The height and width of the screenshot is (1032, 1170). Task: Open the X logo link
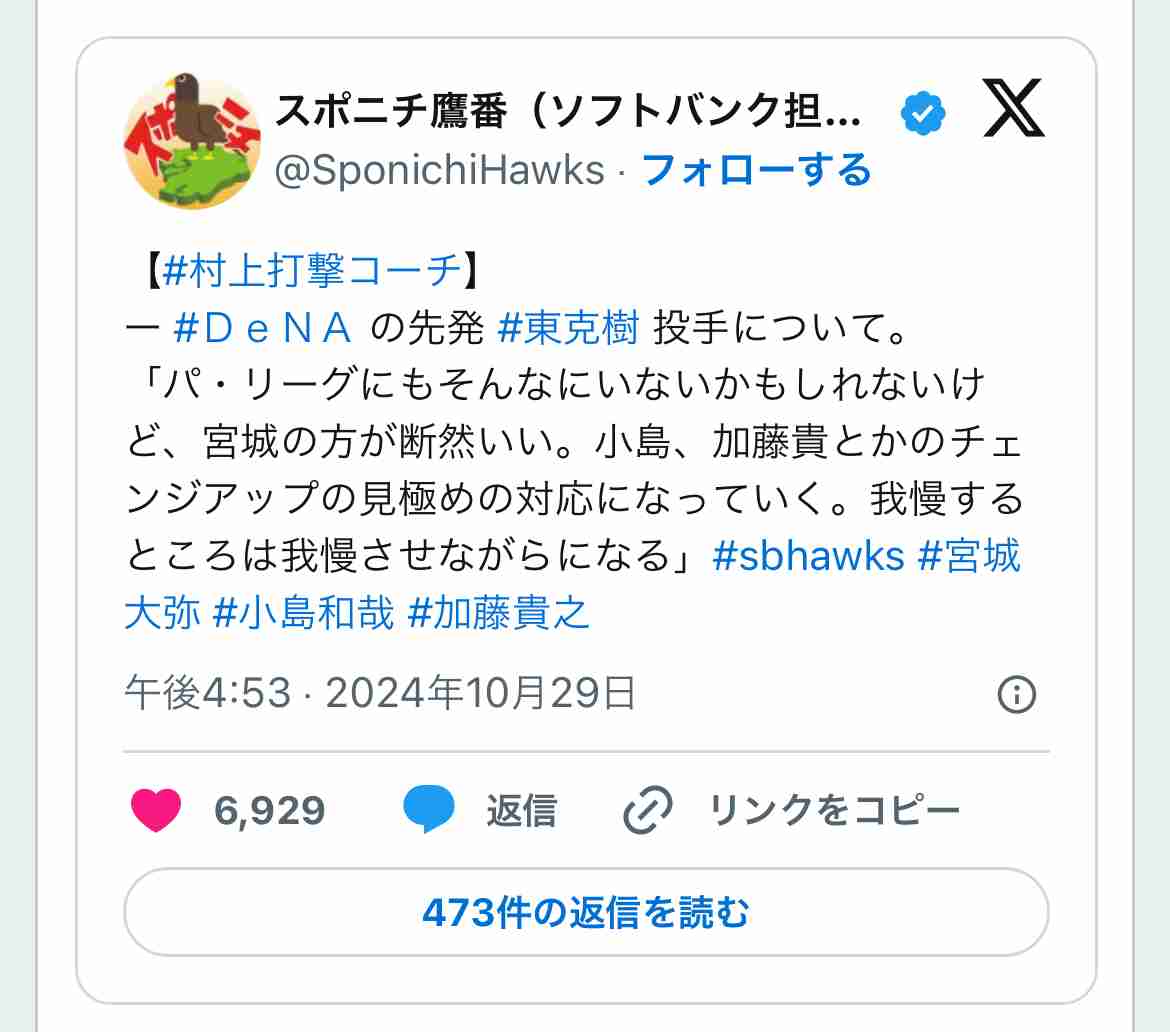[1013, 109]
